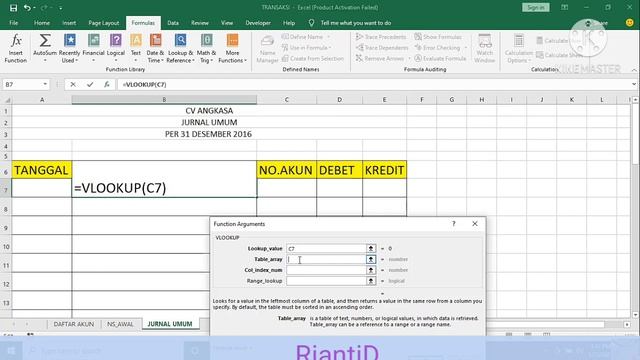The image size is (640, 360).
Task: Open the File tab
Action: tap(13, 23)
